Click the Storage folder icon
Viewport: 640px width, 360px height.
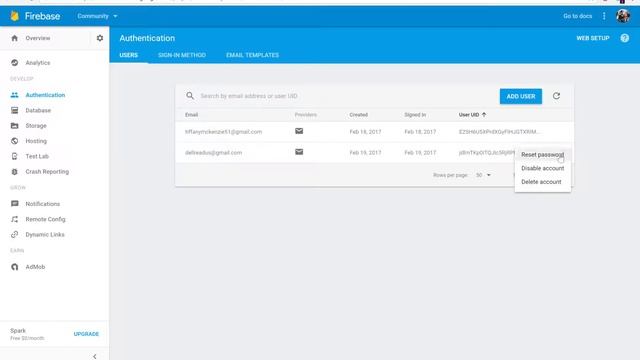[x=15, y=126]
